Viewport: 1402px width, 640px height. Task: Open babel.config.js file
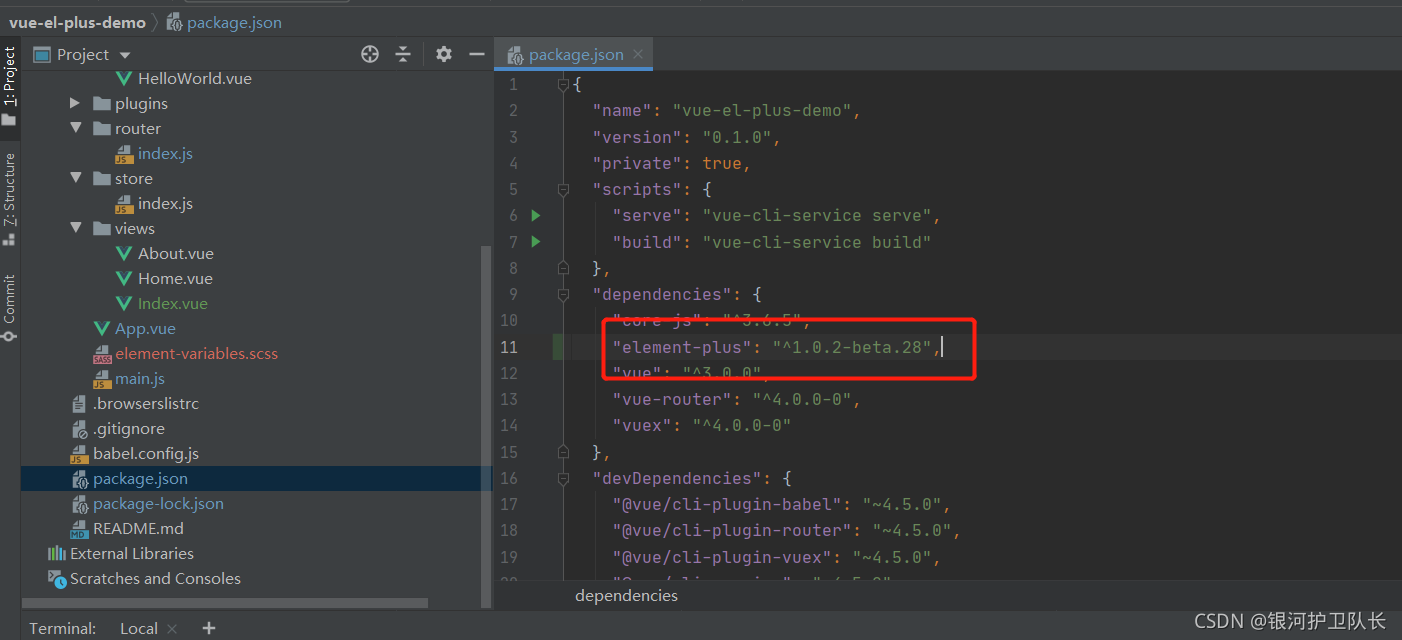(x=145, y=453)
